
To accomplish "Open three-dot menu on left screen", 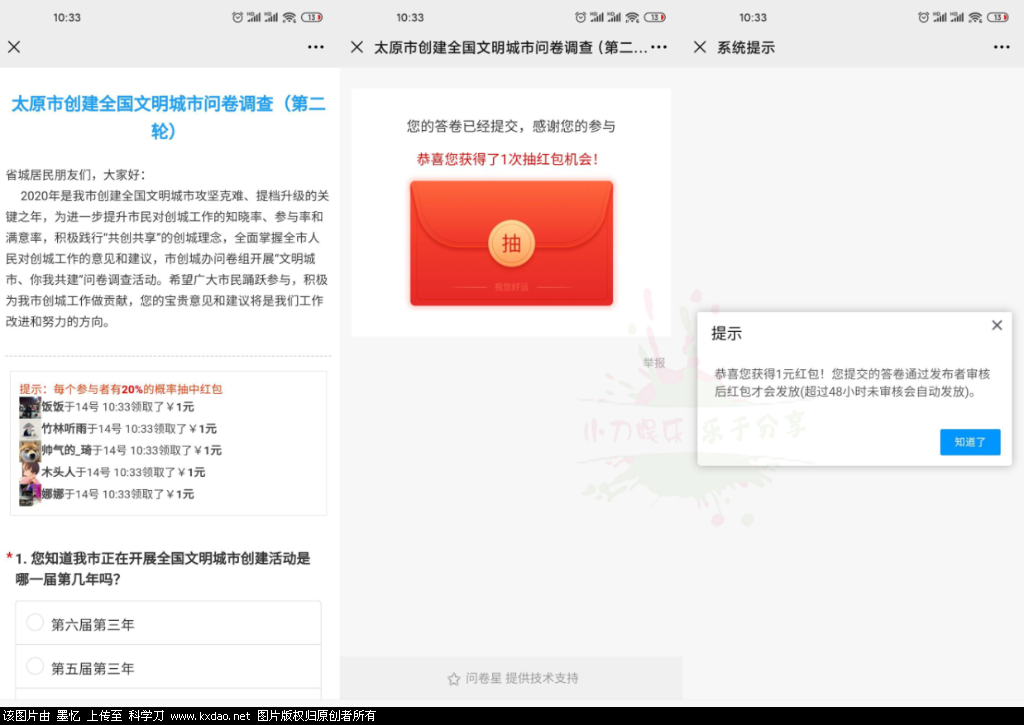I will pyautogui.click(x=316, y=47).
